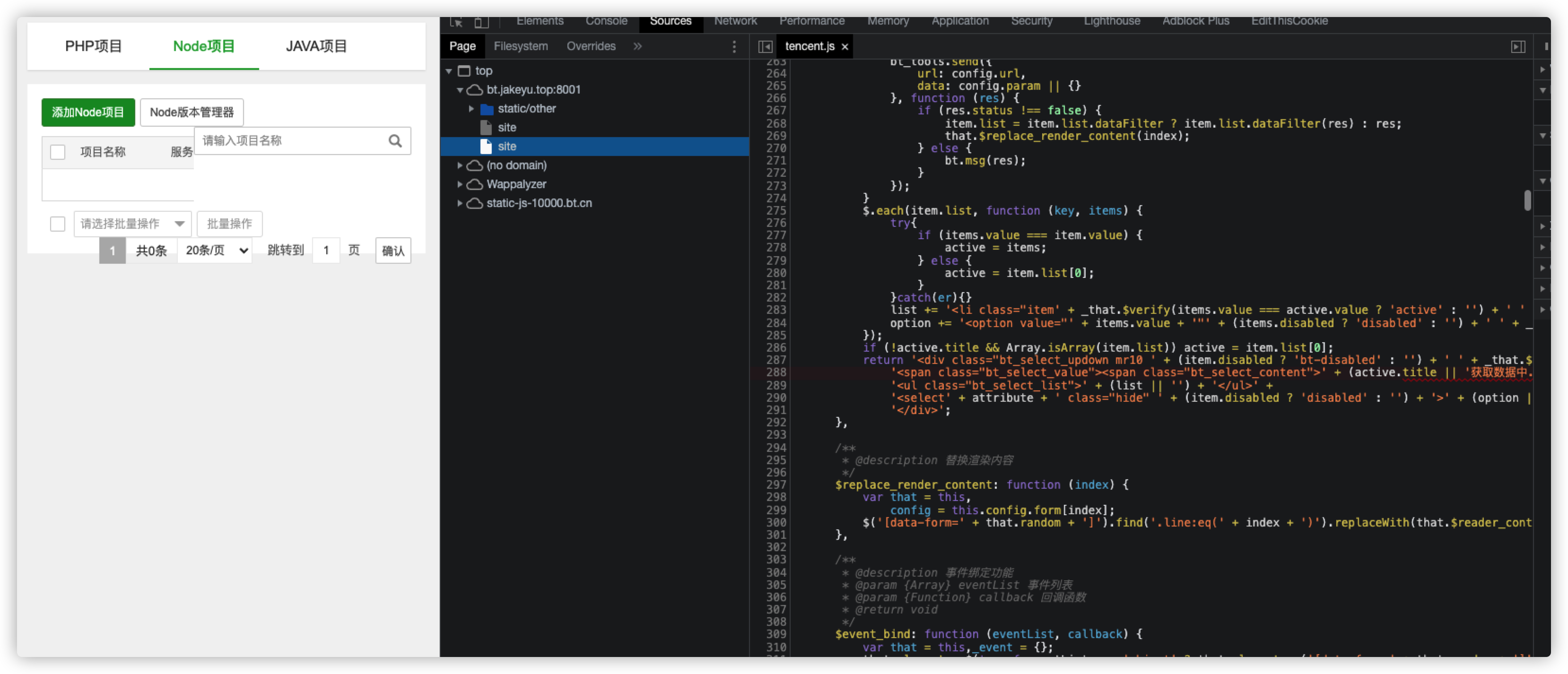Switch to the JAVA项目 tab
Screen dimensions: 1568x674
316,46
